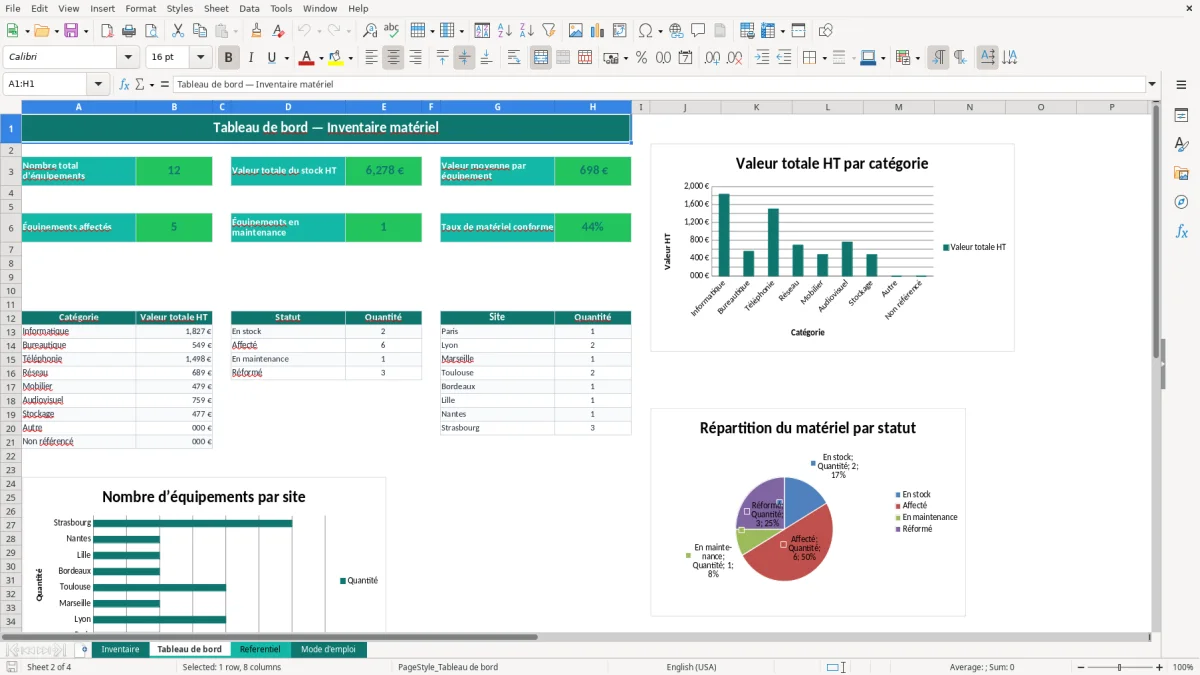
Task: Open the conditional formatting dropdown arrow
Action: [917, 58]
